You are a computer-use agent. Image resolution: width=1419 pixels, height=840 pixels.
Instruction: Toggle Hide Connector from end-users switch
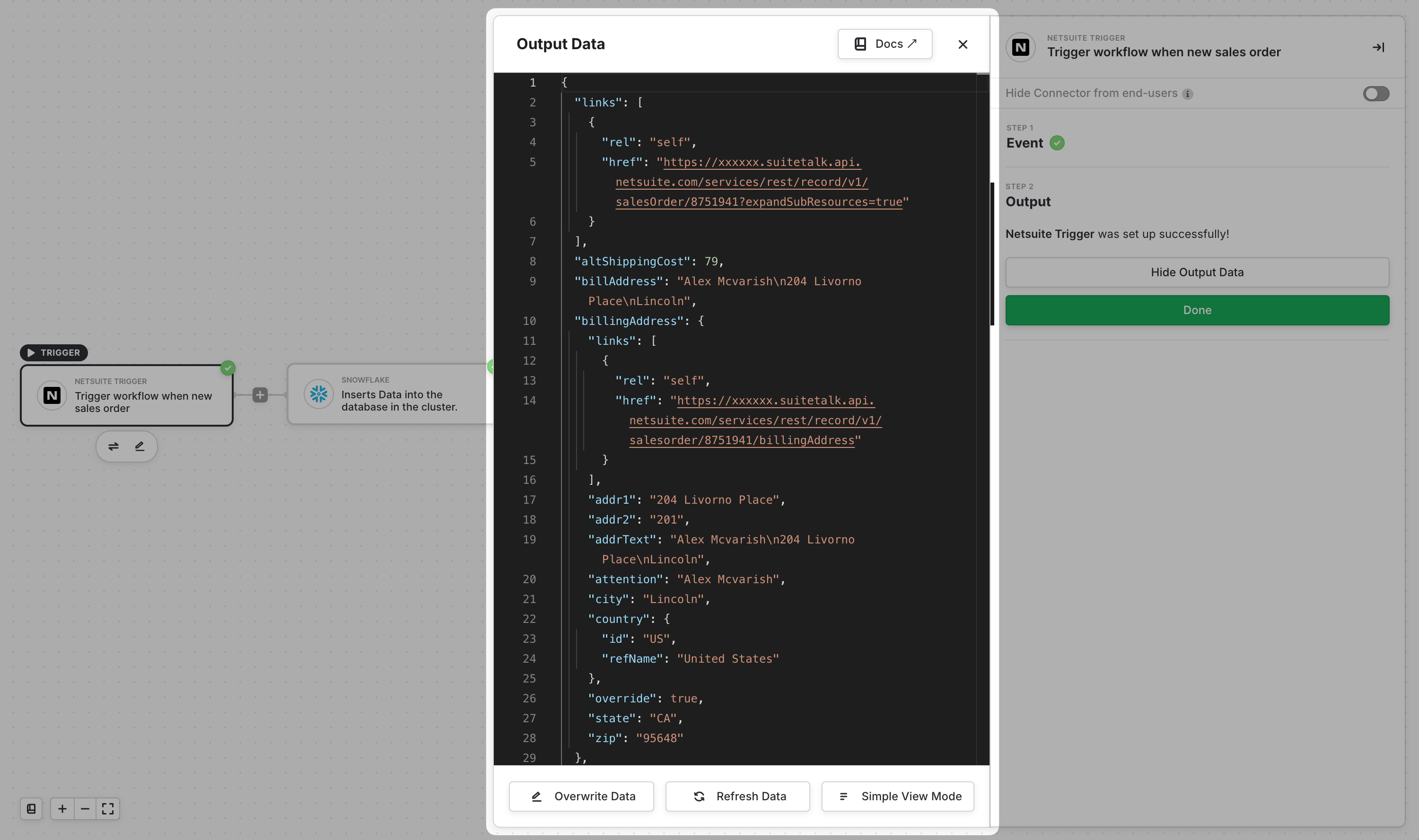(x=1375, y=93)
